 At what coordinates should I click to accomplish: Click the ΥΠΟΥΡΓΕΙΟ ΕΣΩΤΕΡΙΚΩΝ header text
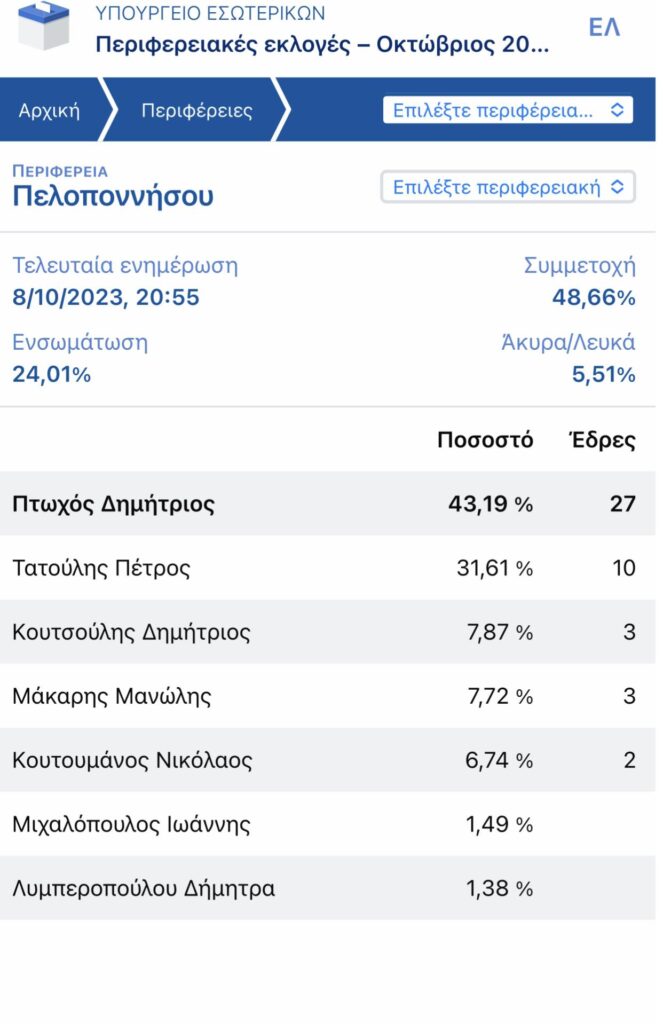click(210, 12)
